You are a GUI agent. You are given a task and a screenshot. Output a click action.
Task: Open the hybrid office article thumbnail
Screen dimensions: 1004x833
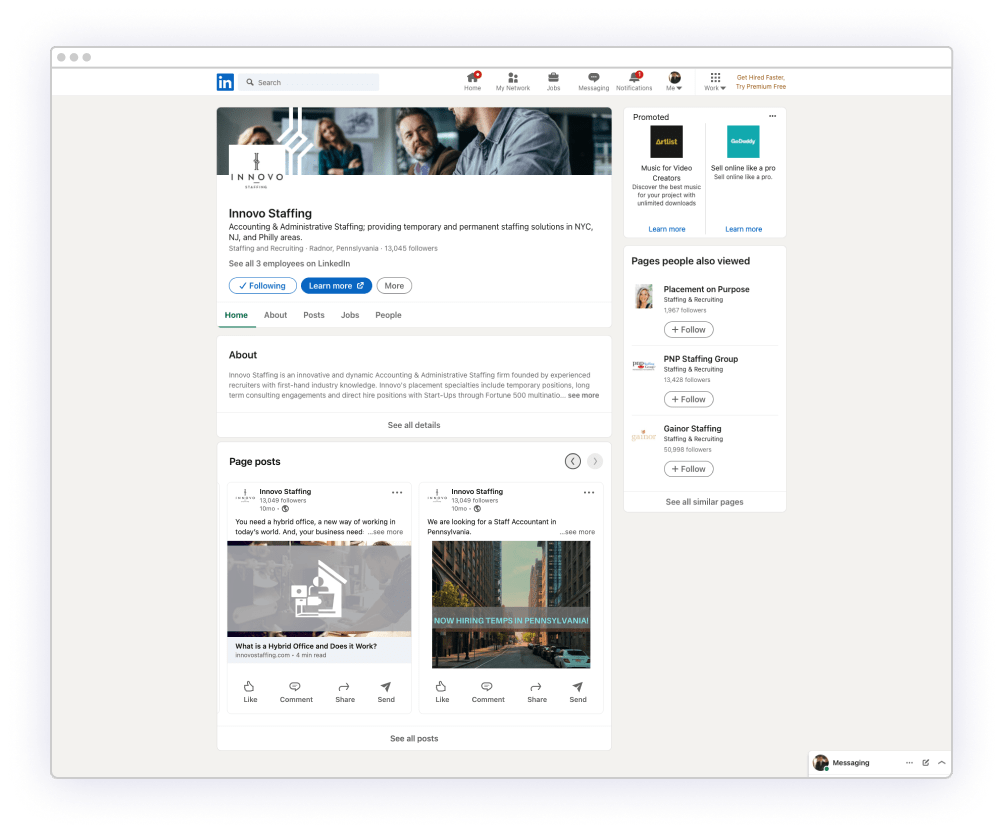[x=319, y=589]
